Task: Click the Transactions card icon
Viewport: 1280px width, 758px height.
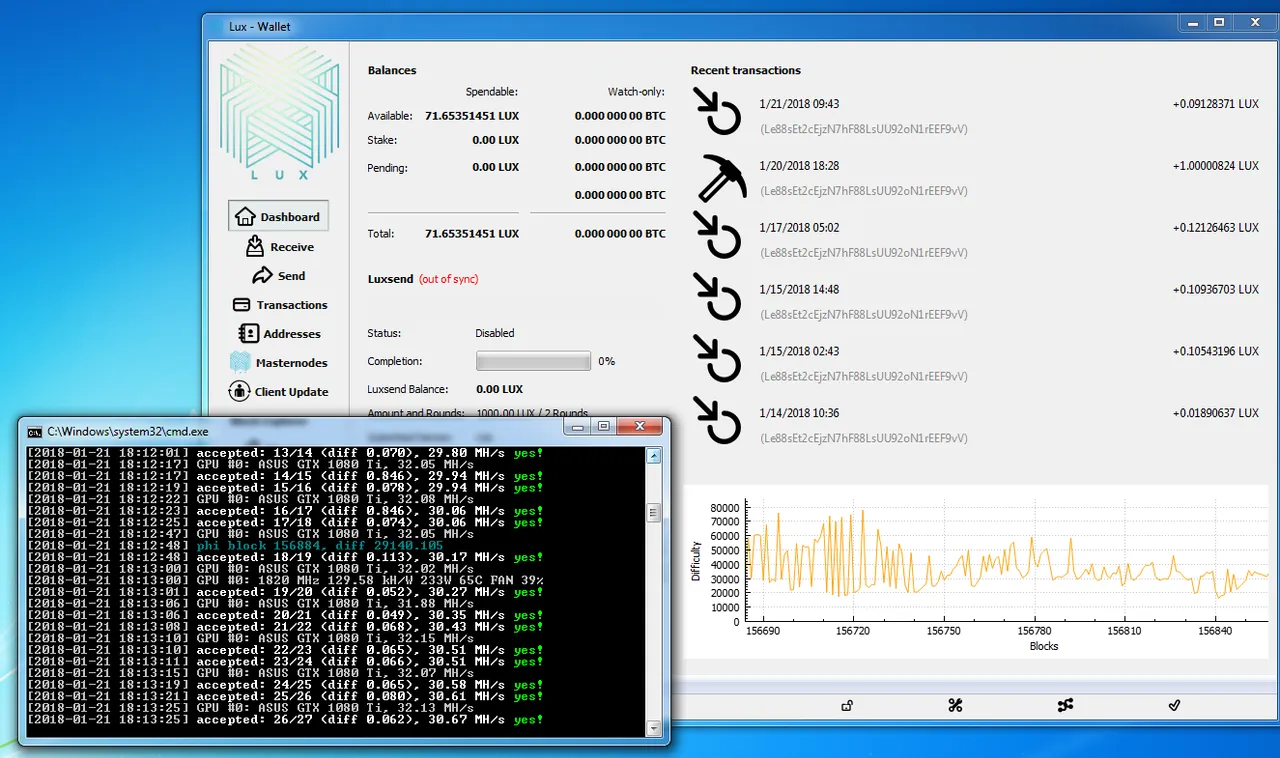Action: click(241, 305)
